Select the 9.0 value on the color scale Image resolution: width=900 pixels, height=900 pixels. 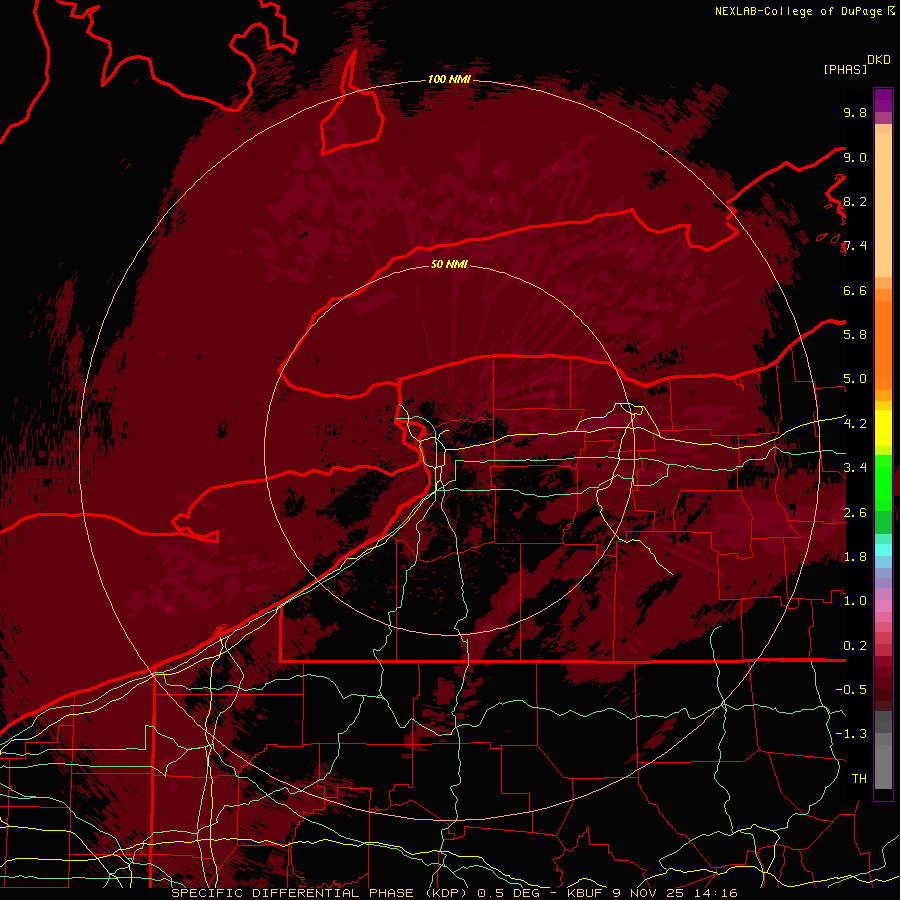click(855, 157)
